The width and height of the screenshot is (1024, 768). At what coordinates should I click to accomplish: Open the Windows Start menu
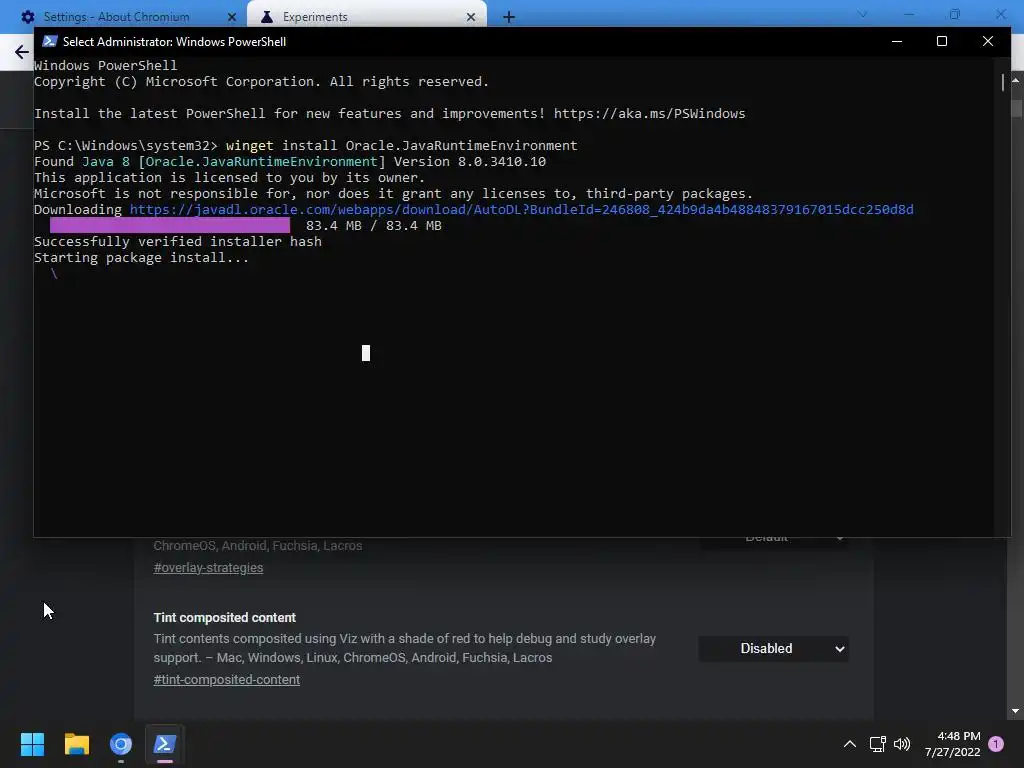(32, 744)
